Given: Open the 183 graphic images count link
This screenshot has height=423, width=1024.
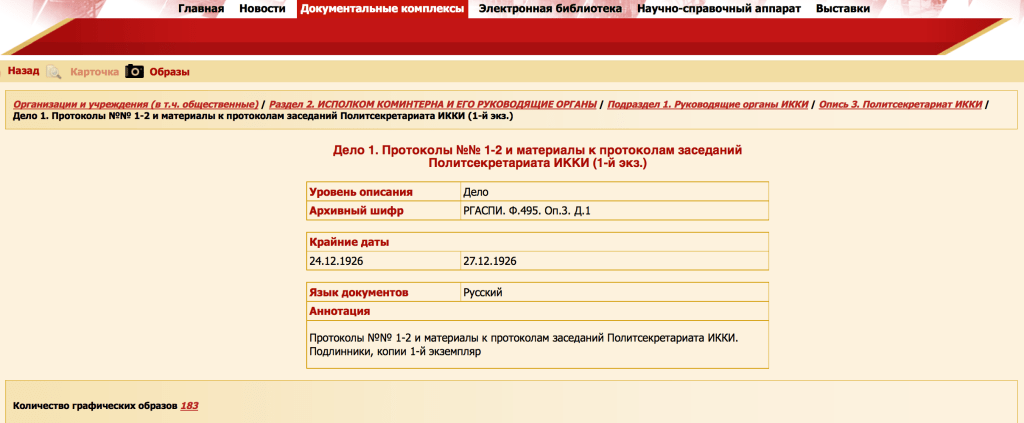Looking at the screenshot, I should tap(189, 406).
